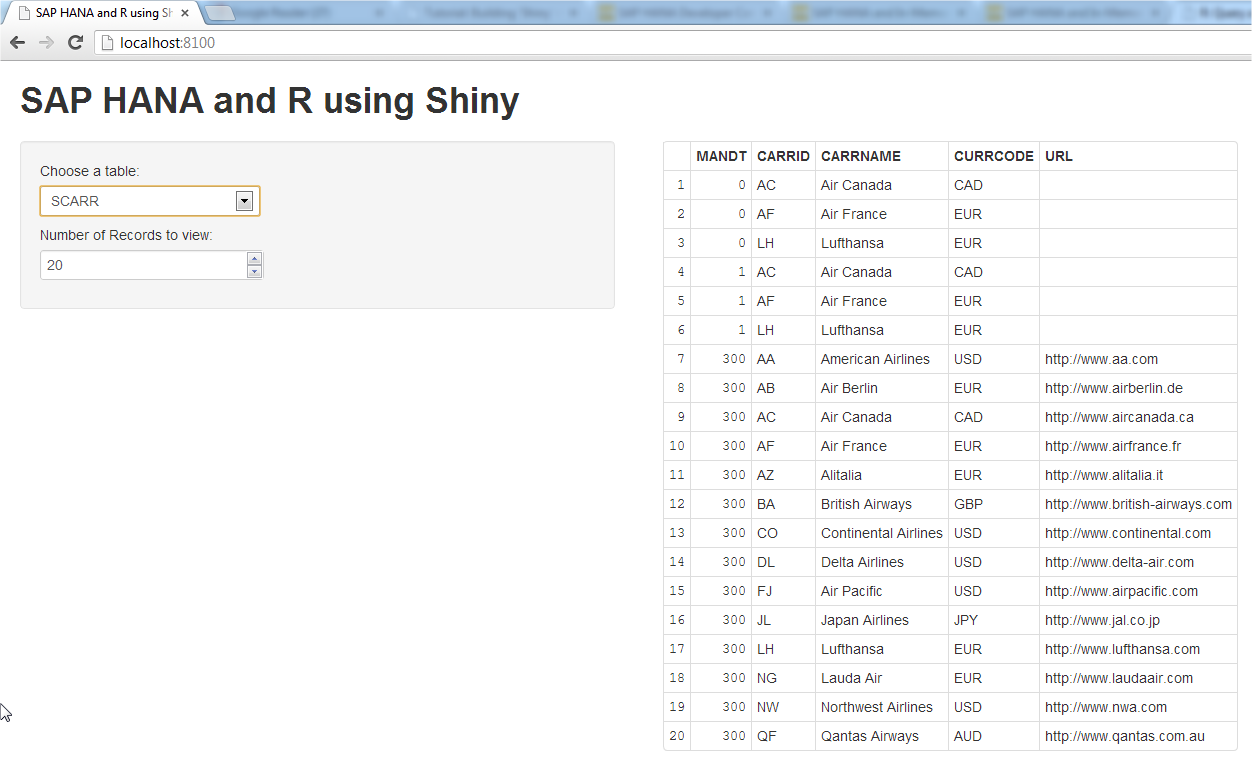Select the http://www.airfrance.fr URL cell
Viewport: 1252px width, 766px height.
coord(1138,446)
